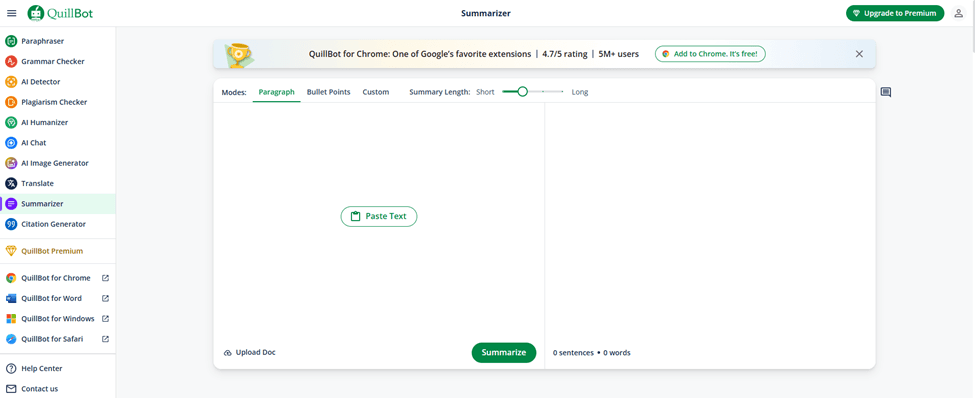Set summary length to Short label
The image size is (975, 398).
(485, 92)
